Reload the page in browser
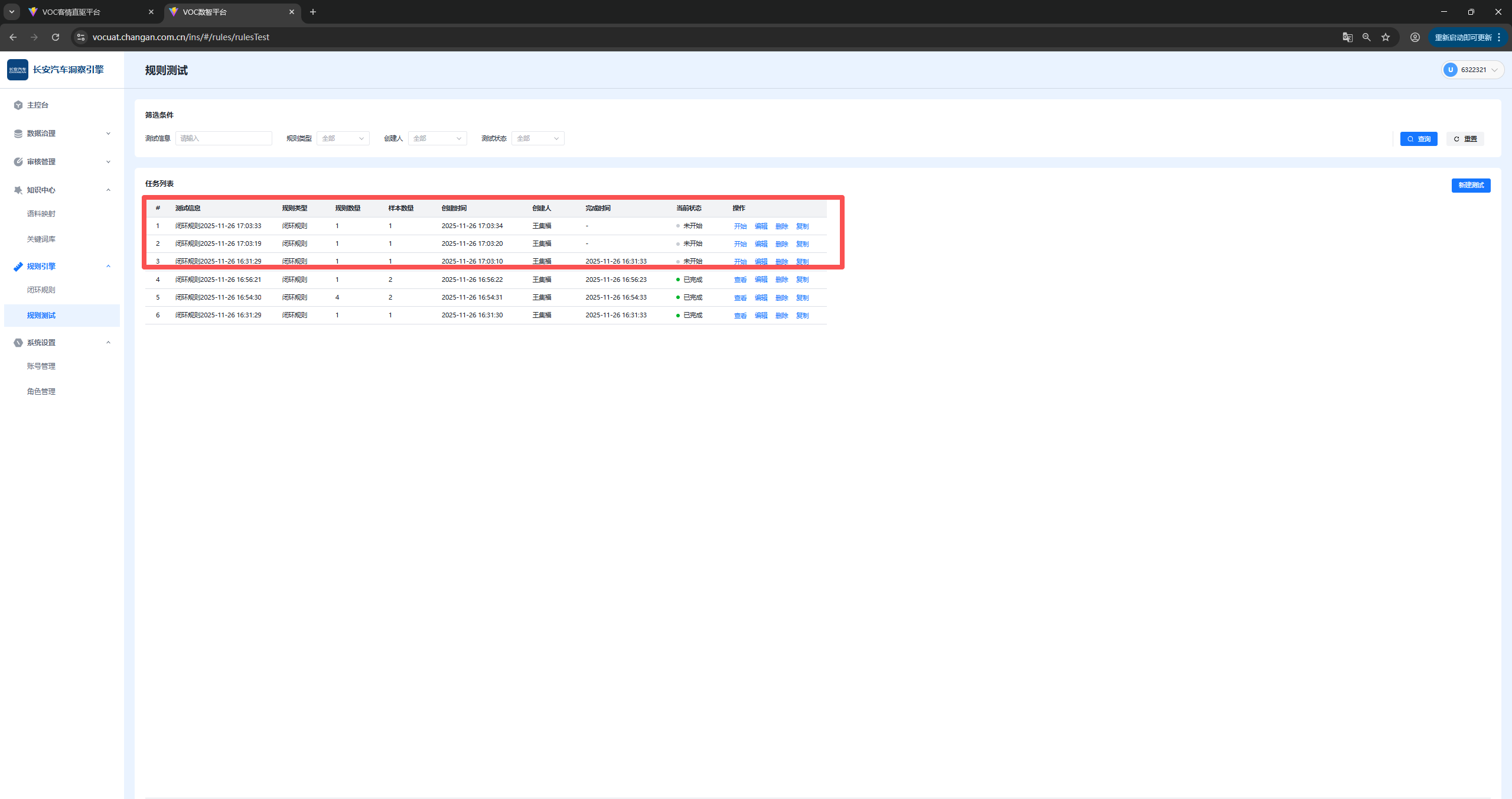The image size is (1512, 799). 56,37
